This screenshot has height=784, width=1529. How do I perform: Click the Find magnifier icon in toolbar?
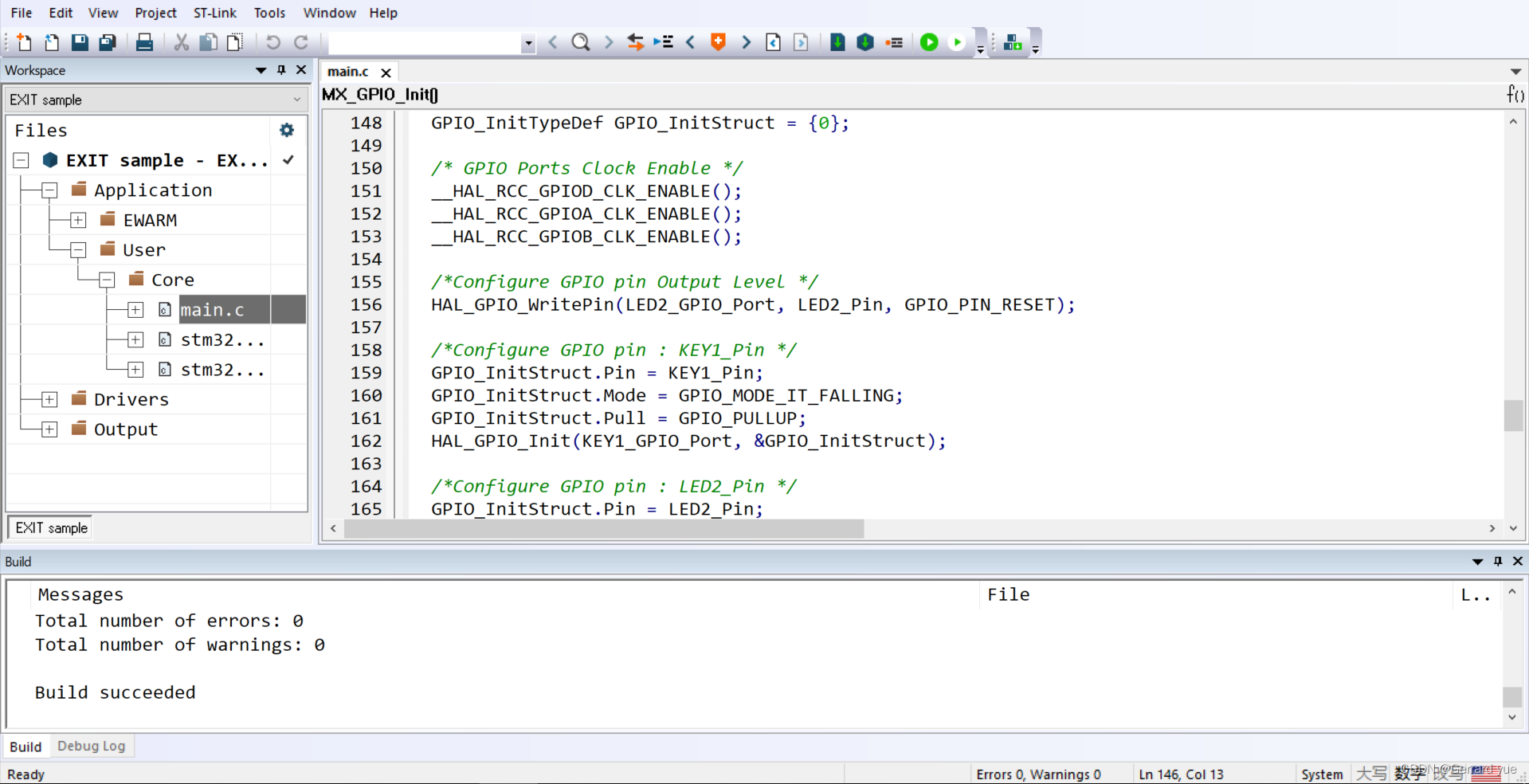click(x=581, y=42)
